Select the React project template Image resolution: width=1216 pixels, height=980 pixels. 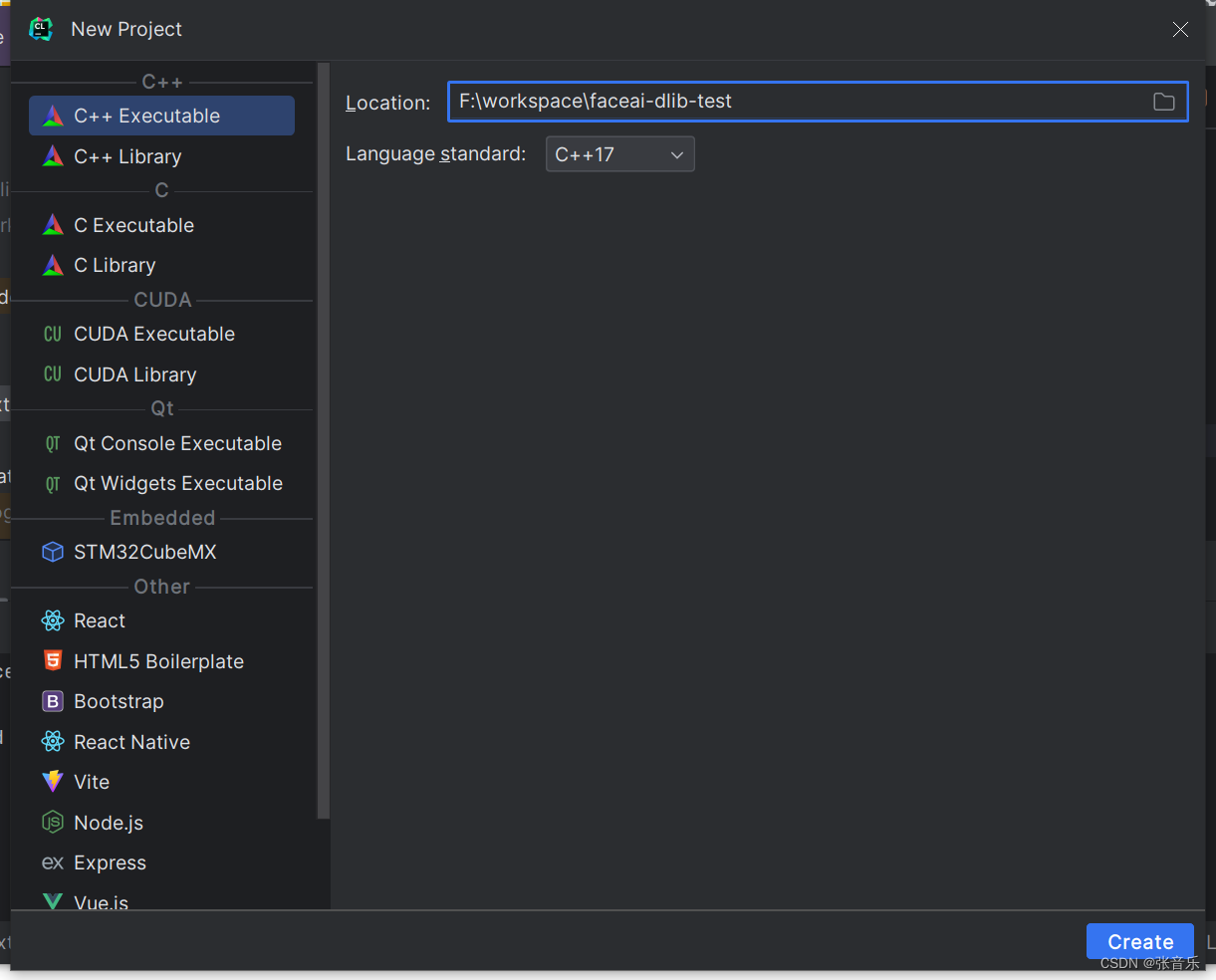pyautogui.click(x=101, y=620)
